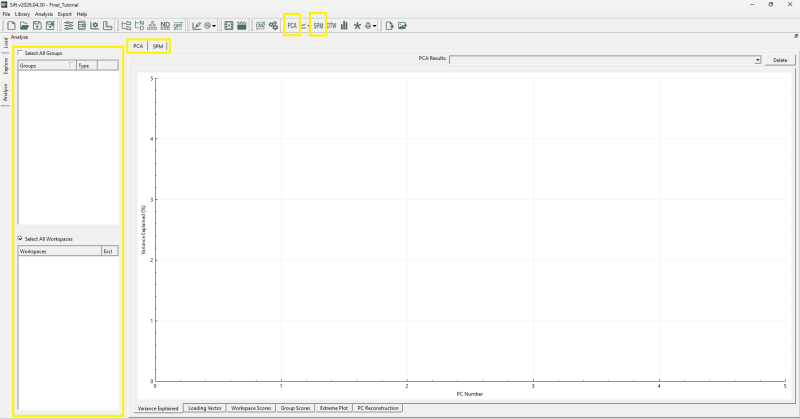This screenshot has height=419, width=800.
Task: Open the Export menu
Action: 65,14
